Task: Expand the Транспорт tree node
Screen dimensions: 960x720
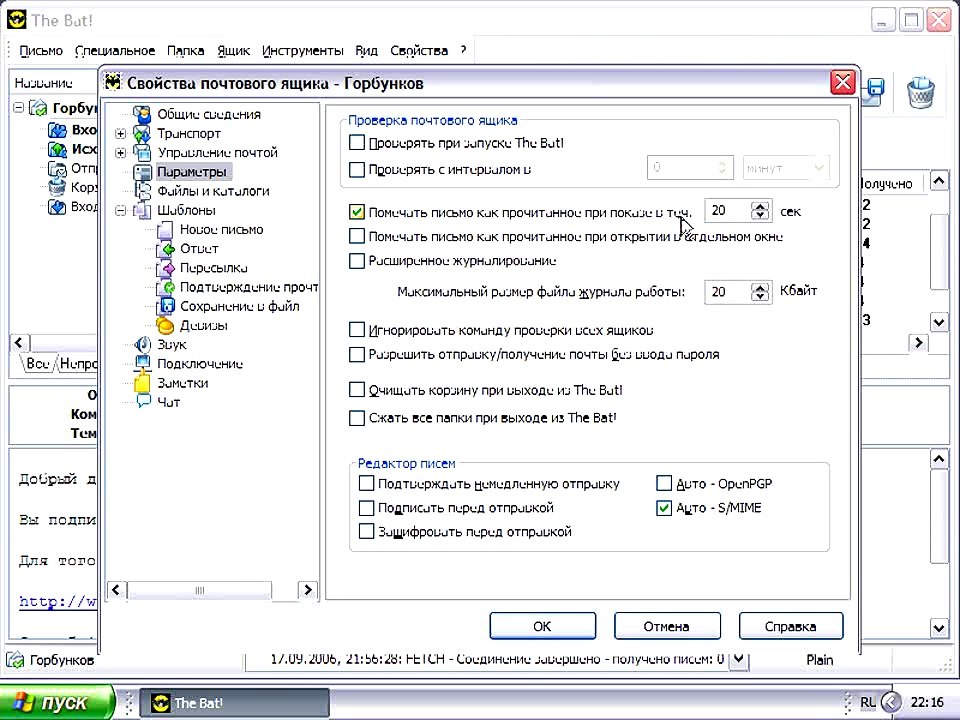Action: coord(121,133)
